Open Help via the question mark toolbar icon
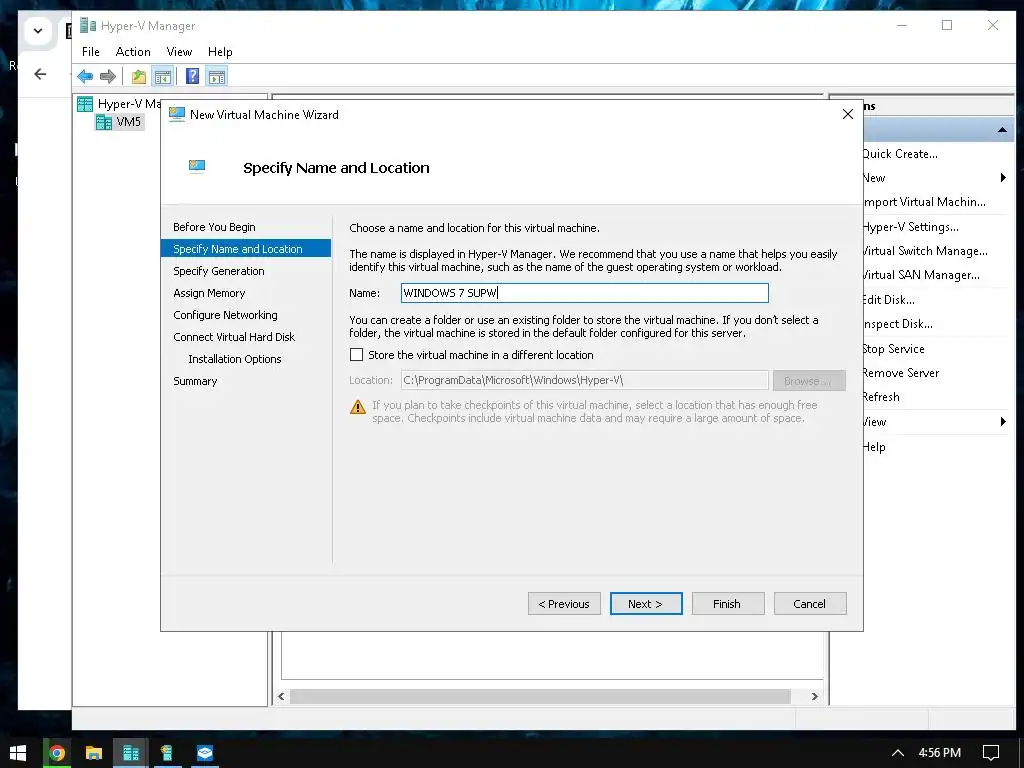This screenshot has width=1024, height=768. [x=192, y=76]
